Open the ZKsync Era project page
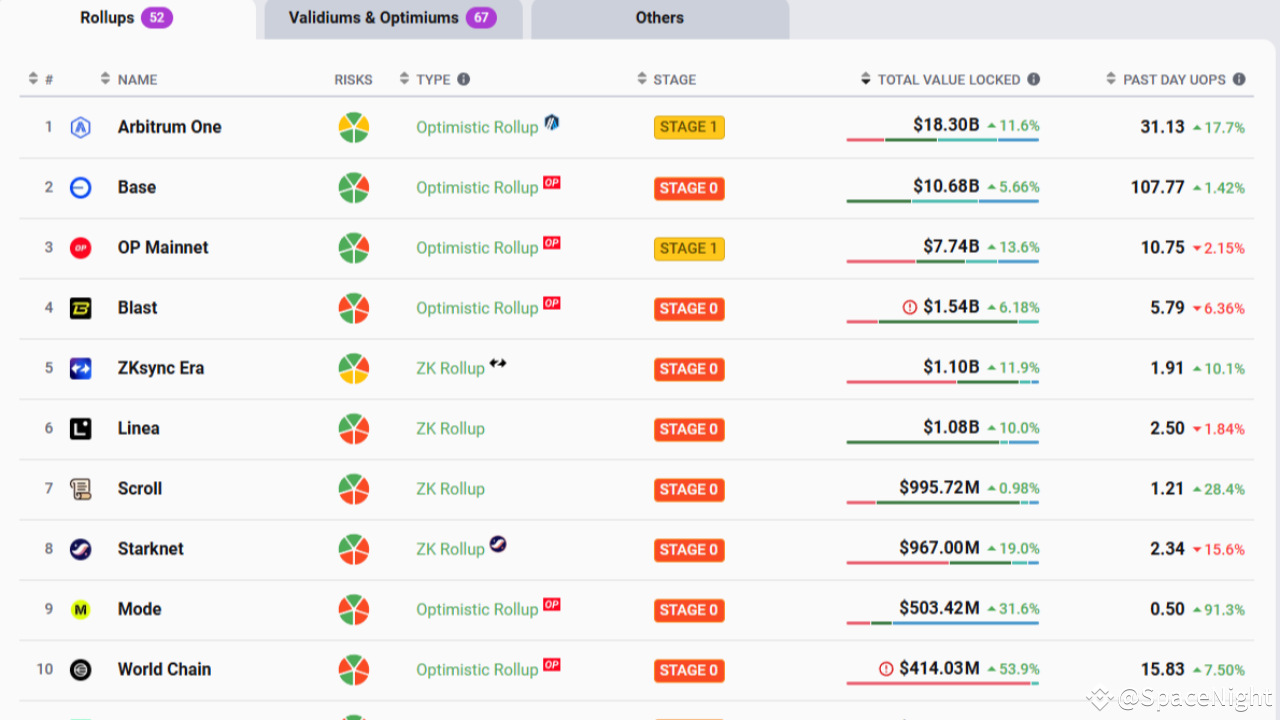 pos(161,368)
